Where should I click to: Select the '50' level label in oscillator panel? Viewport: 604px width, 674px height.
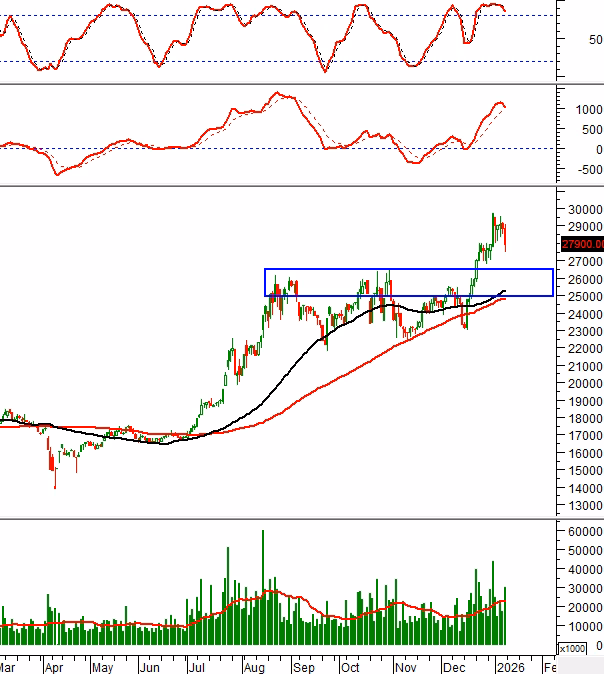(595, 40)
